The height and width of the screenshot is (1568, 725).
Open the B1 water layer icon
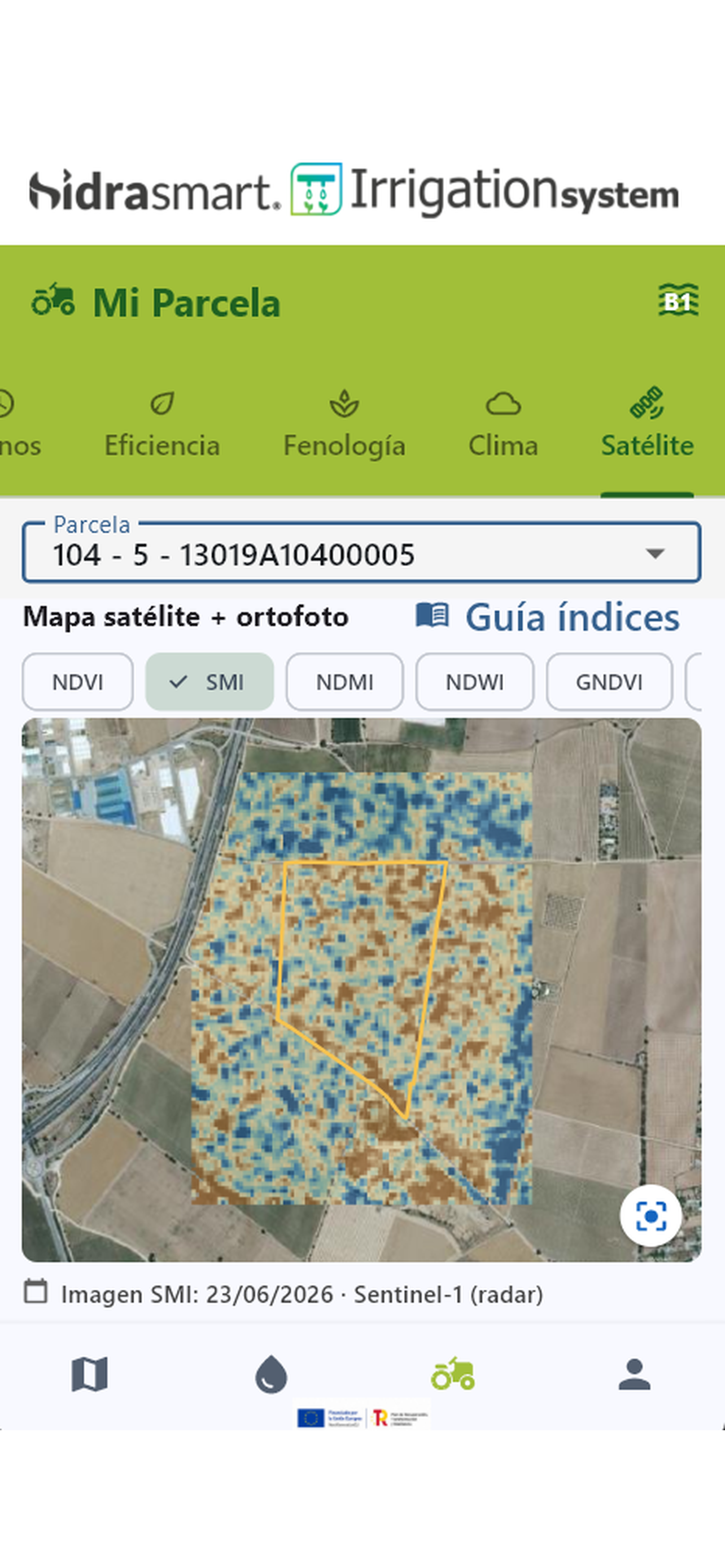(x=678, y=301)
